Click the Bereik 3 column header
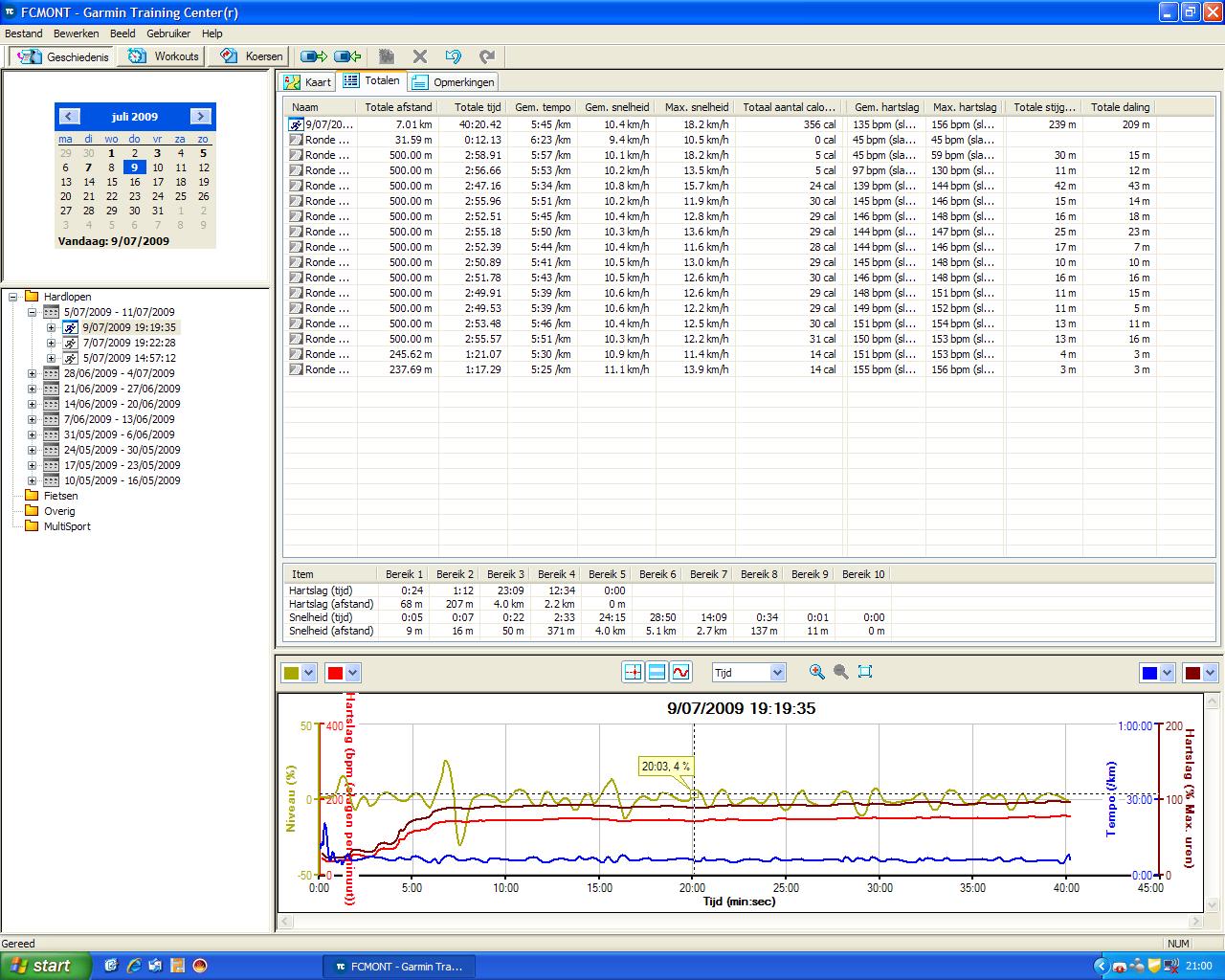1225x980 pixels. (x=505, y=574)
